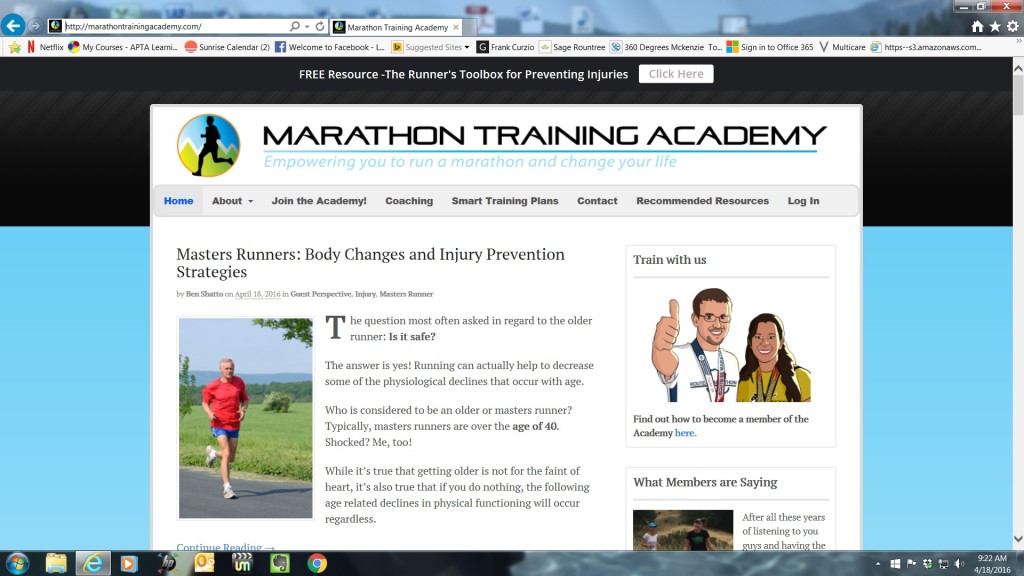Image resolution: width=1024 pixels, height=576 pixels.
Task: Open the Masters Runners article title
Action: (x=370, y=263)
